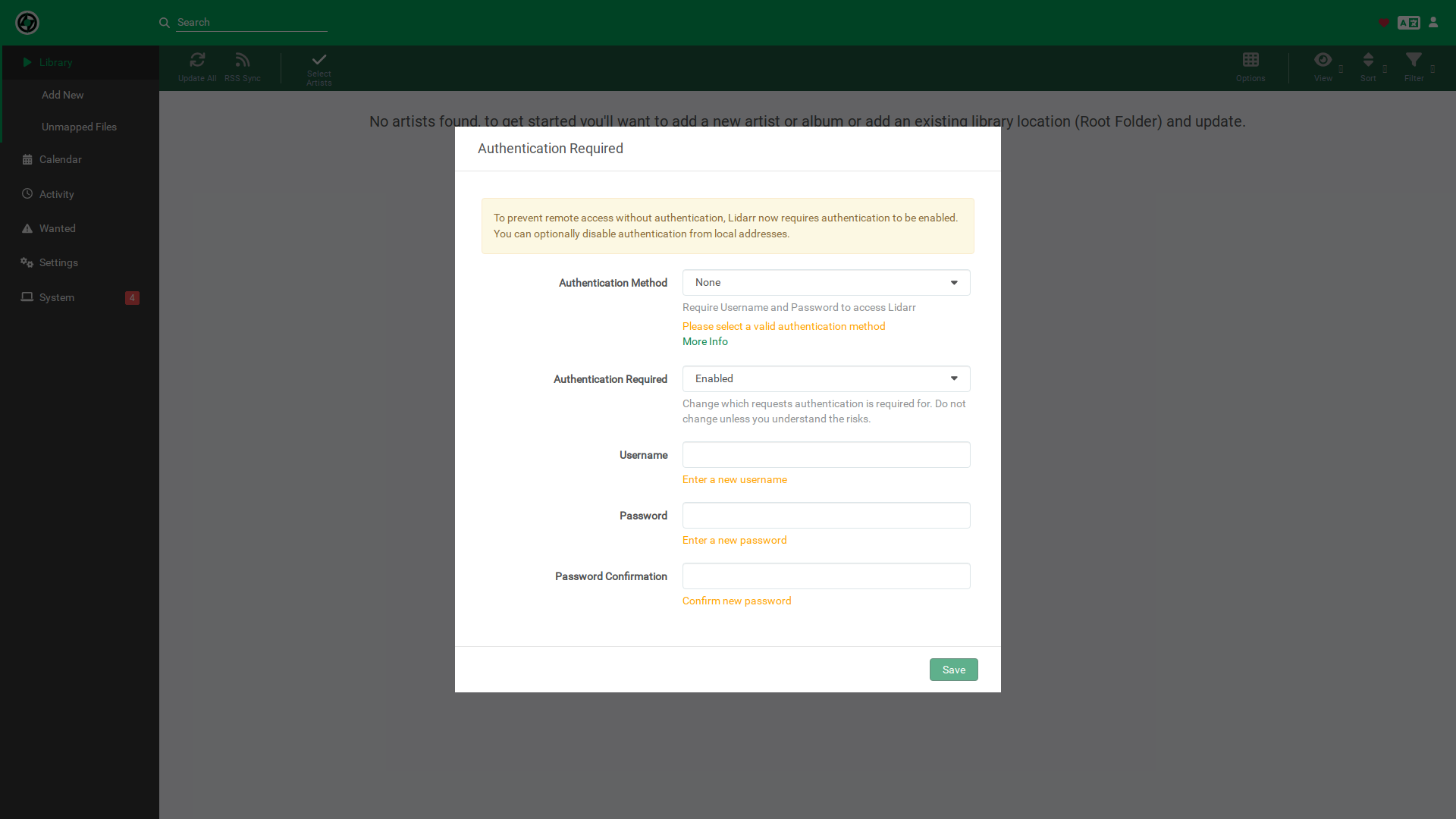The height and width of the screenshot is (819, 1456).
Task: Toggle the View eye icon
Action: [x=1323, y=60]
